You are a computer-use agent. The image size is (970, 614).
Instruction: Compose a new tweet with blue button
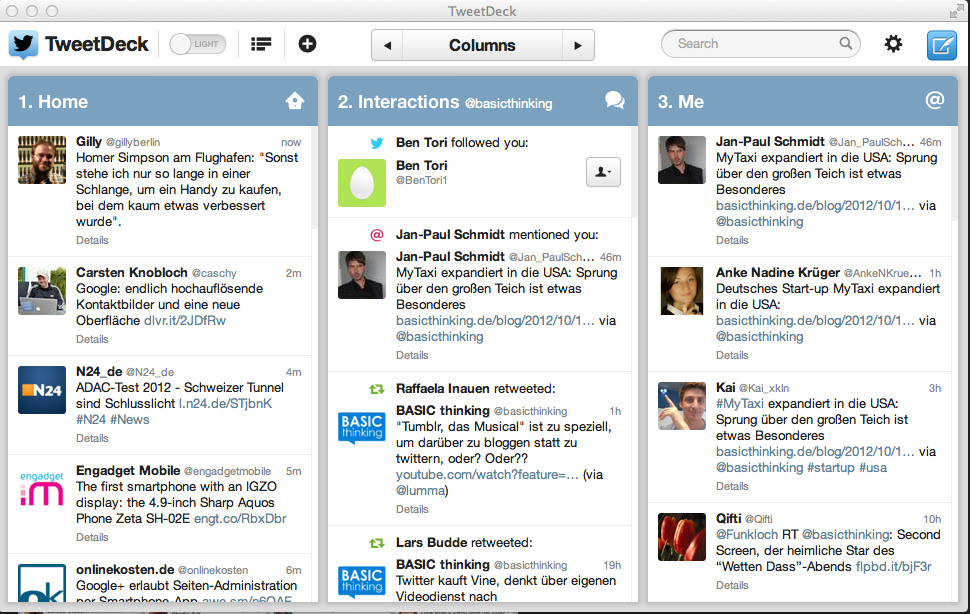click(941, 45)
